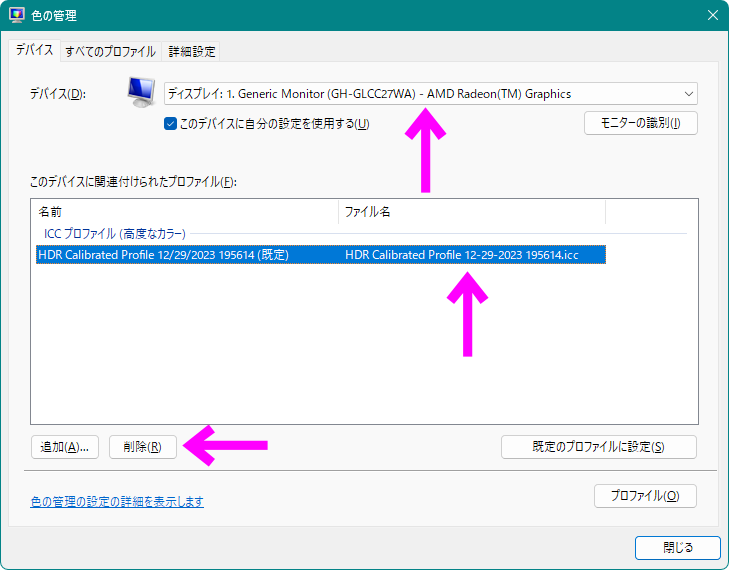Toggle このデバイスに自分の設定を使用する checkbox

click(170, 124)
